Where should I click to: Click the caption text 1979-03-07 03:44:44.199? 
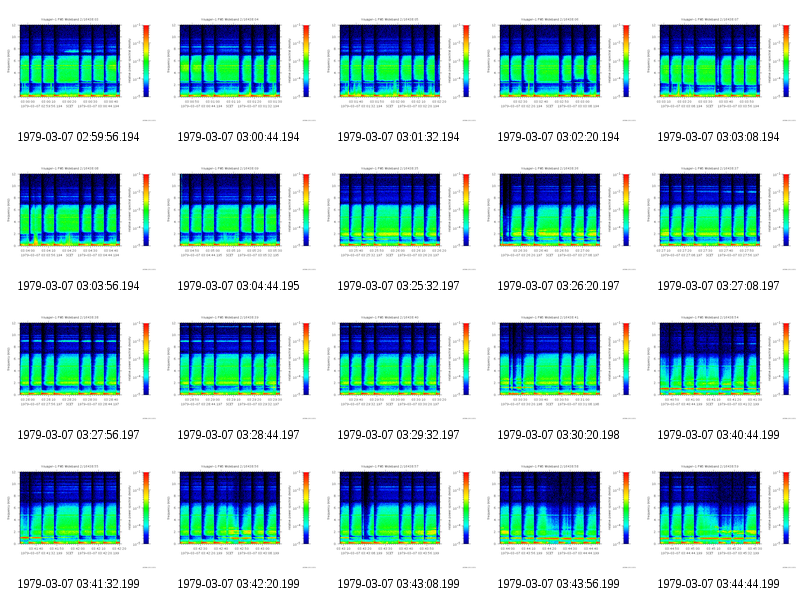click(x=718, y=584)
